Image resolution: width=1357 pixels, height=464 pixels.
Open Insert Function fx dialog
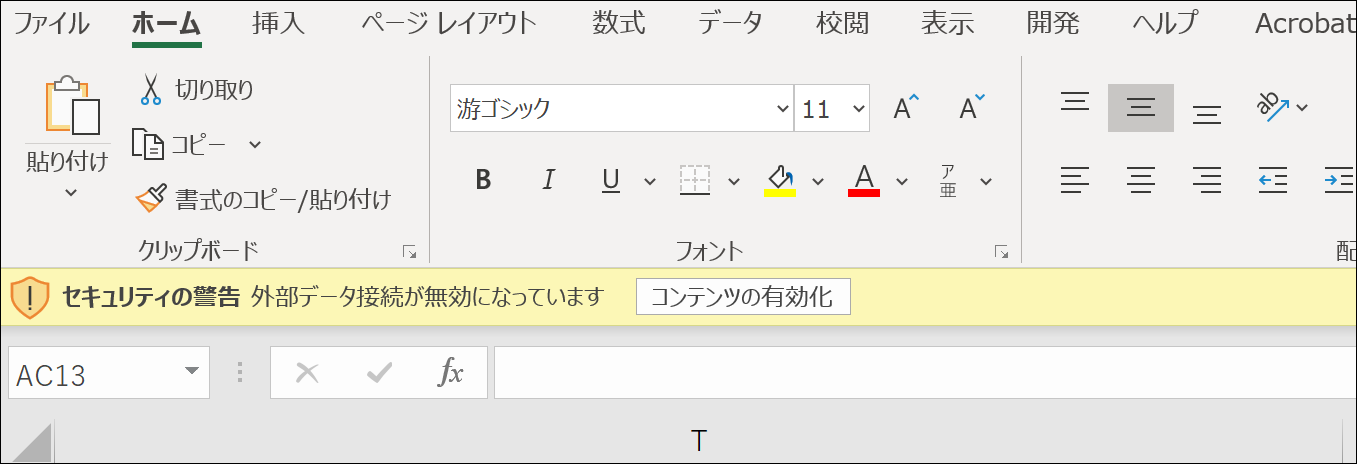coord(451,373)
